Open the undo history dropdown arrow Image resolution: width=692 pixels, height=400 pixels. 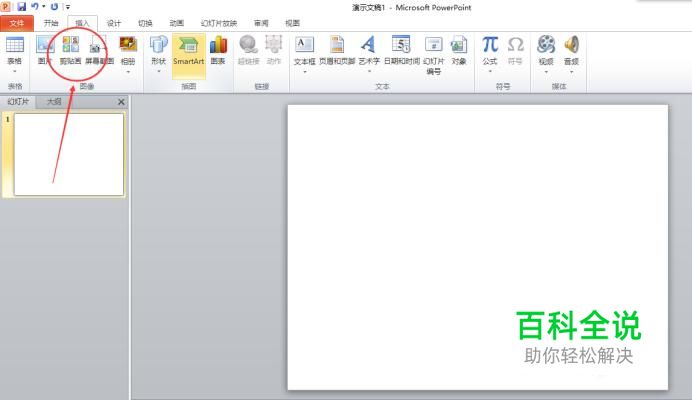click(x=43, y=7)
